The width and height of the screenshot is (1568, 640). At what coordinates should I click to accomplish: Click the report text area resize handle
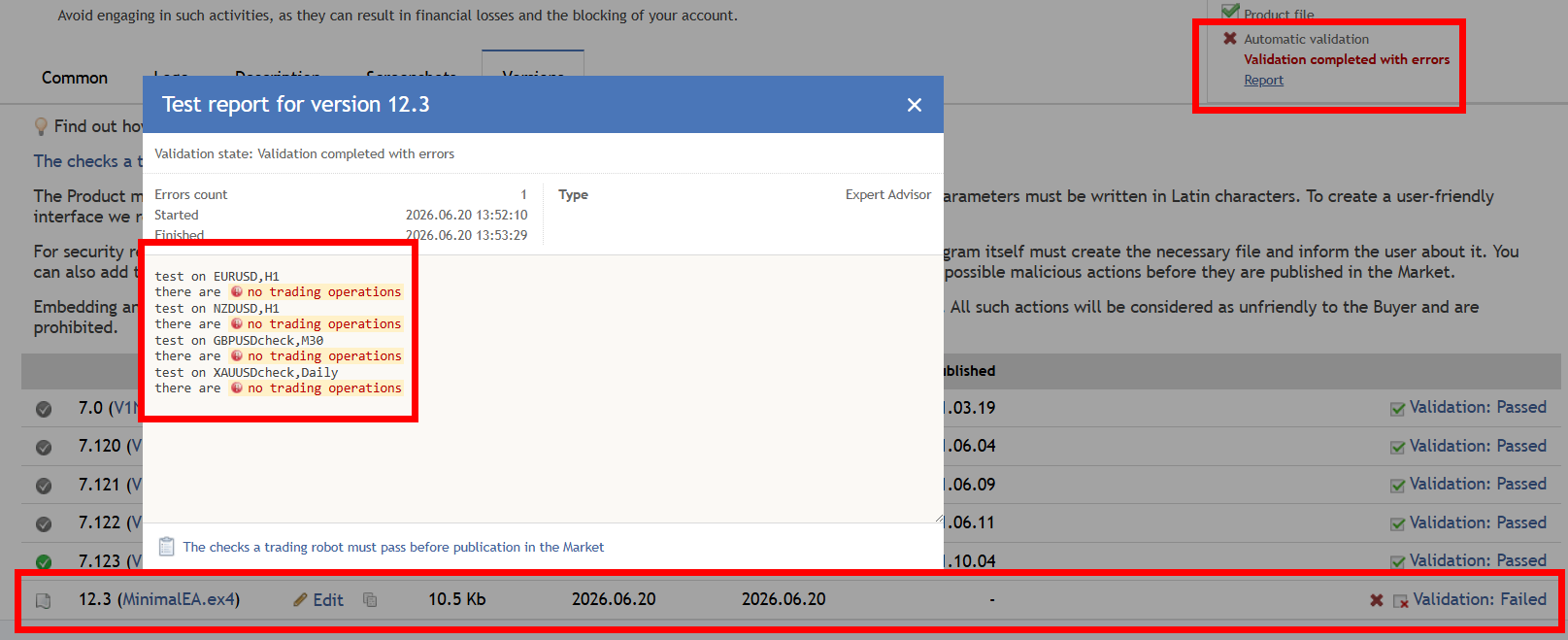pos(938,518)
